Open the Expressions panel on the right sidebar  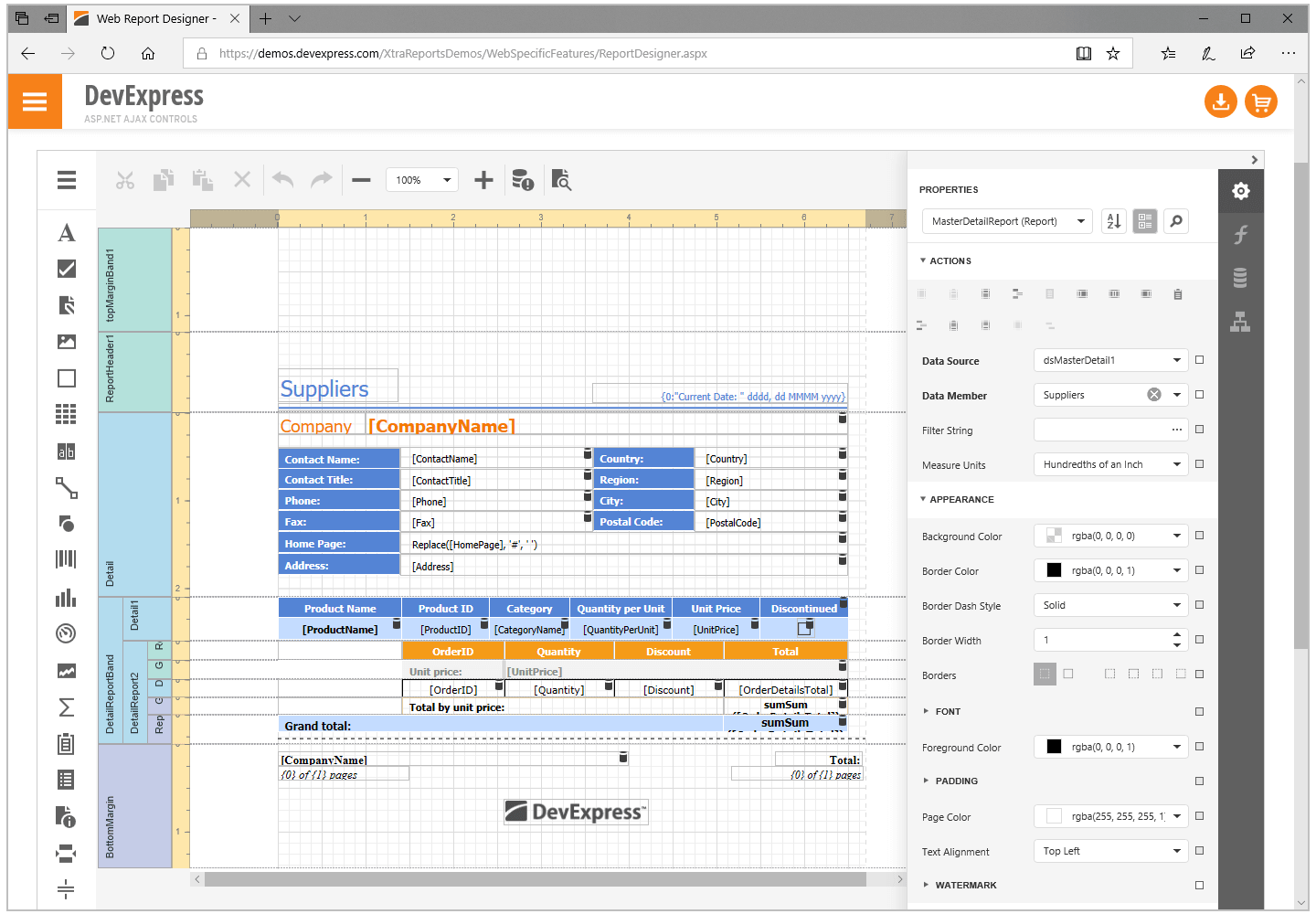(x=1240, y=235)
